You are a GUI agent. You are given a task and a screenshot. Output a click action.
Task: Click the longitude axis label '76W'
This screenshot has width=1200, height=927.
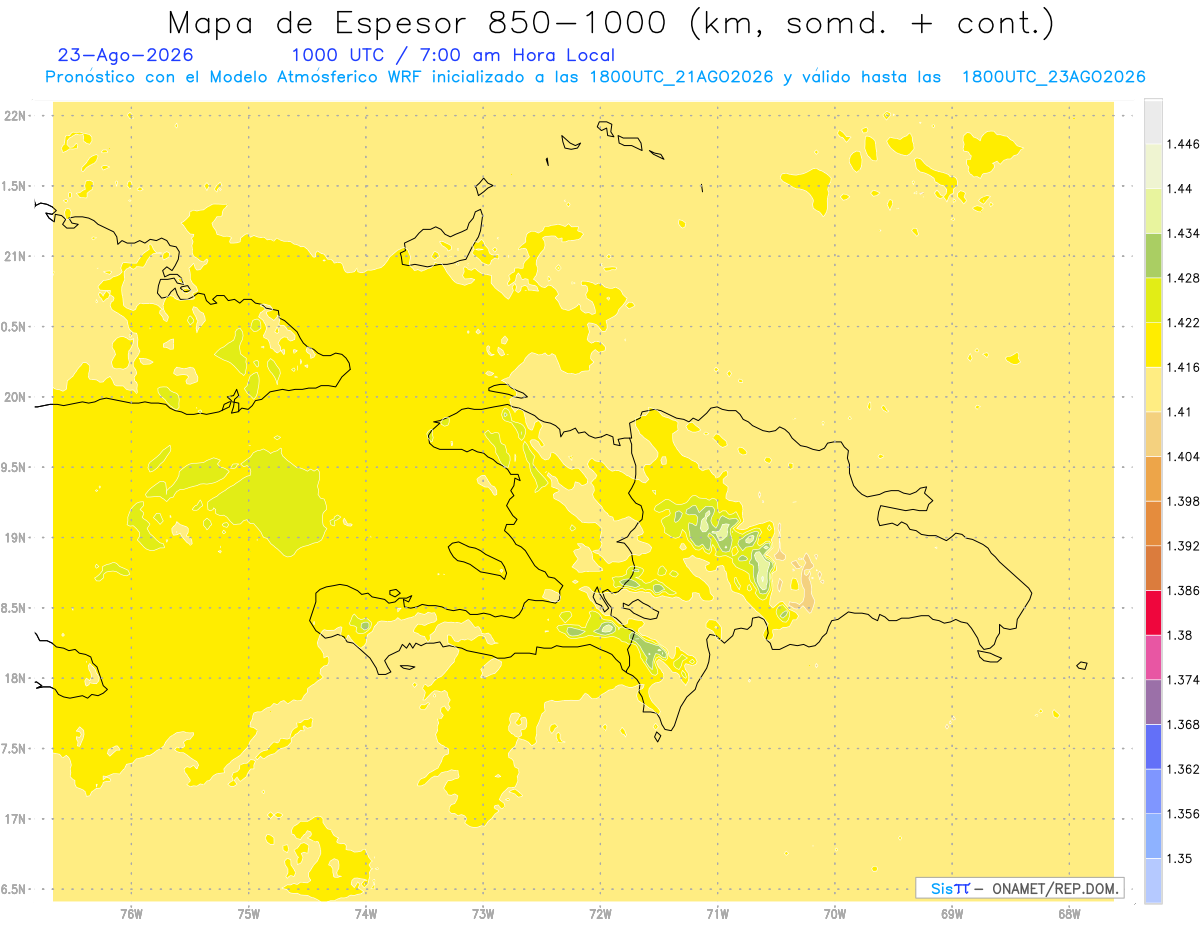(x=131, y=914)
